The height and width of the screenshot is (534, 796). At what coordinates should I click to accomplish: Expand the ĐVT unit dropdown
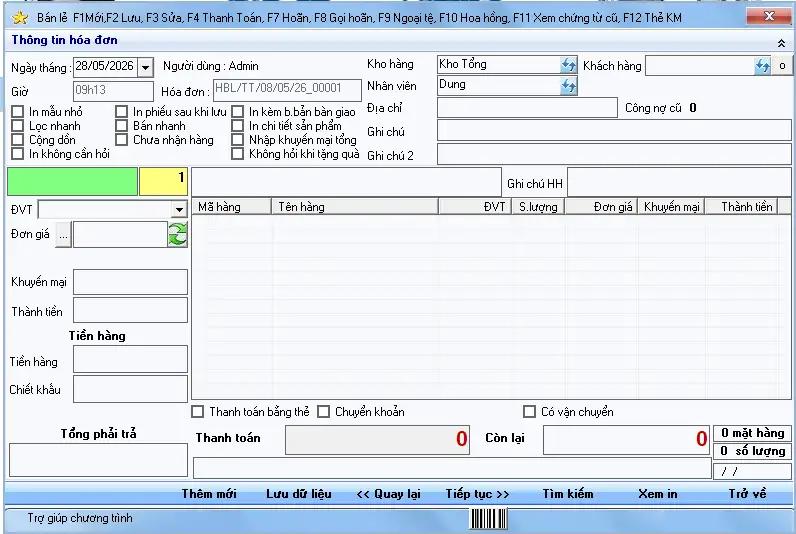pos(179,209)
